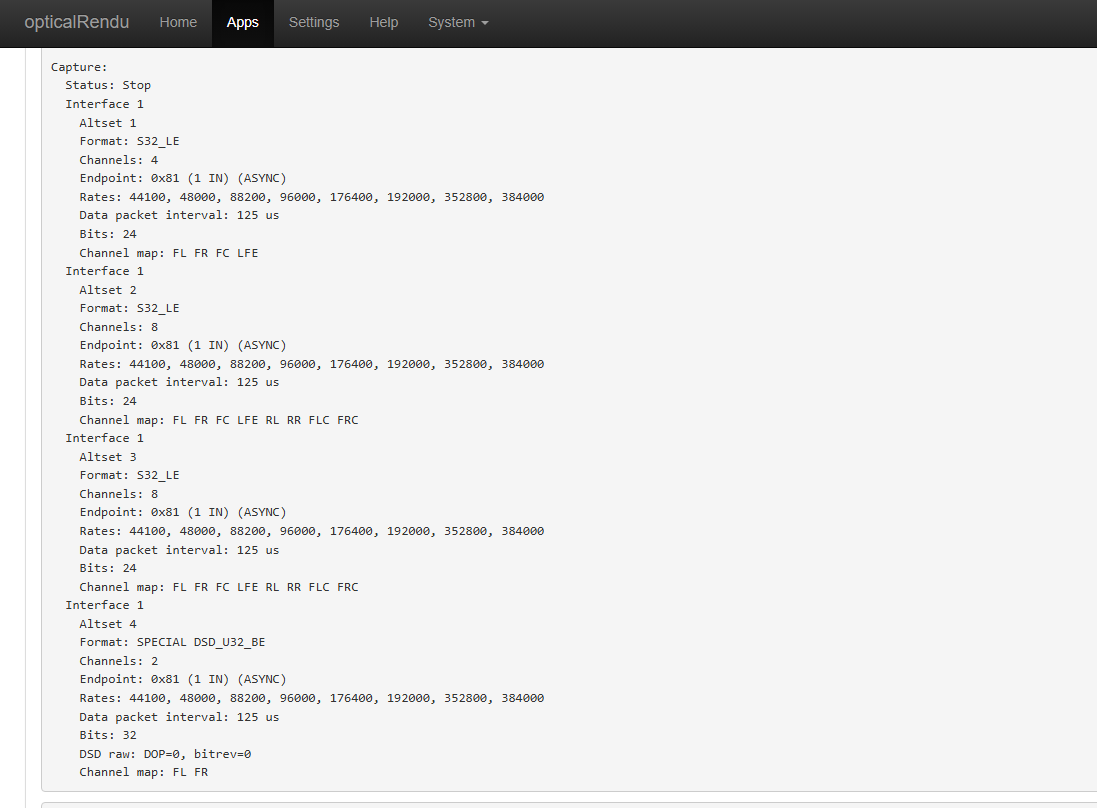The height and width of the screenshot is (808, 1097).
Task: Click 'Channel map: FL FR FC LFE' line
Action: (169, 253)
